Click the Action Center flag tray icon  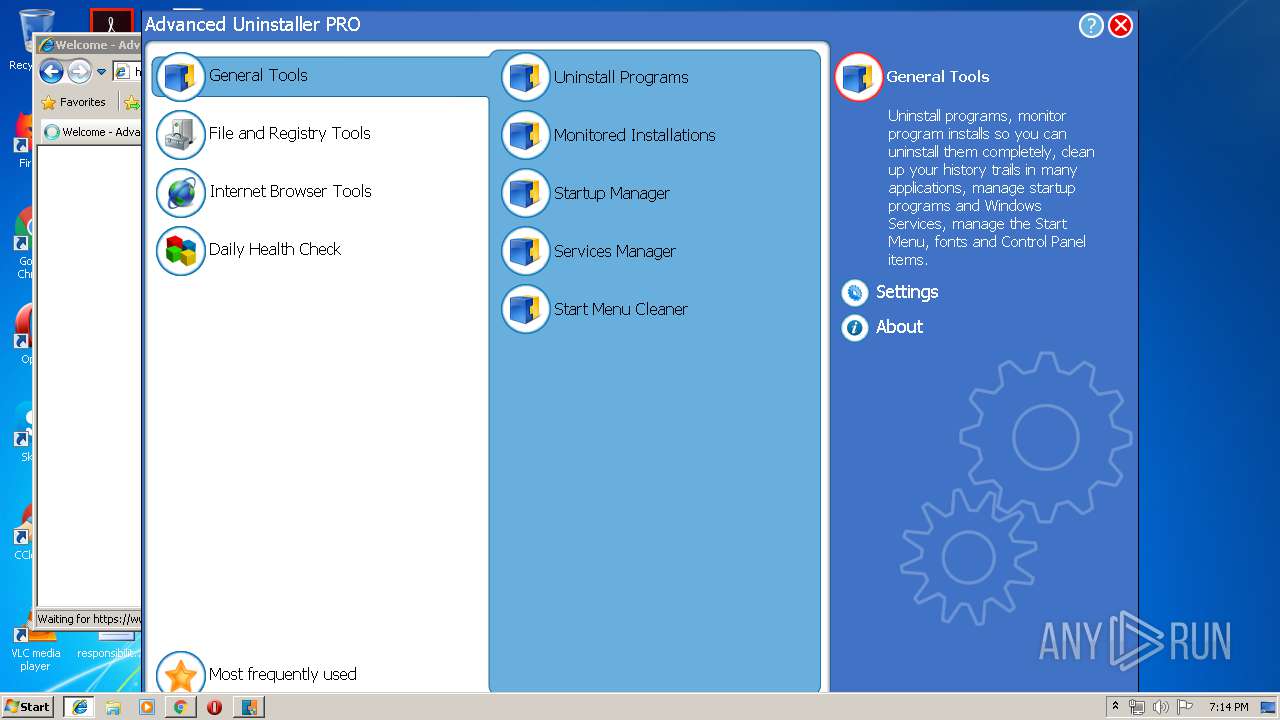click(1185, 707)
